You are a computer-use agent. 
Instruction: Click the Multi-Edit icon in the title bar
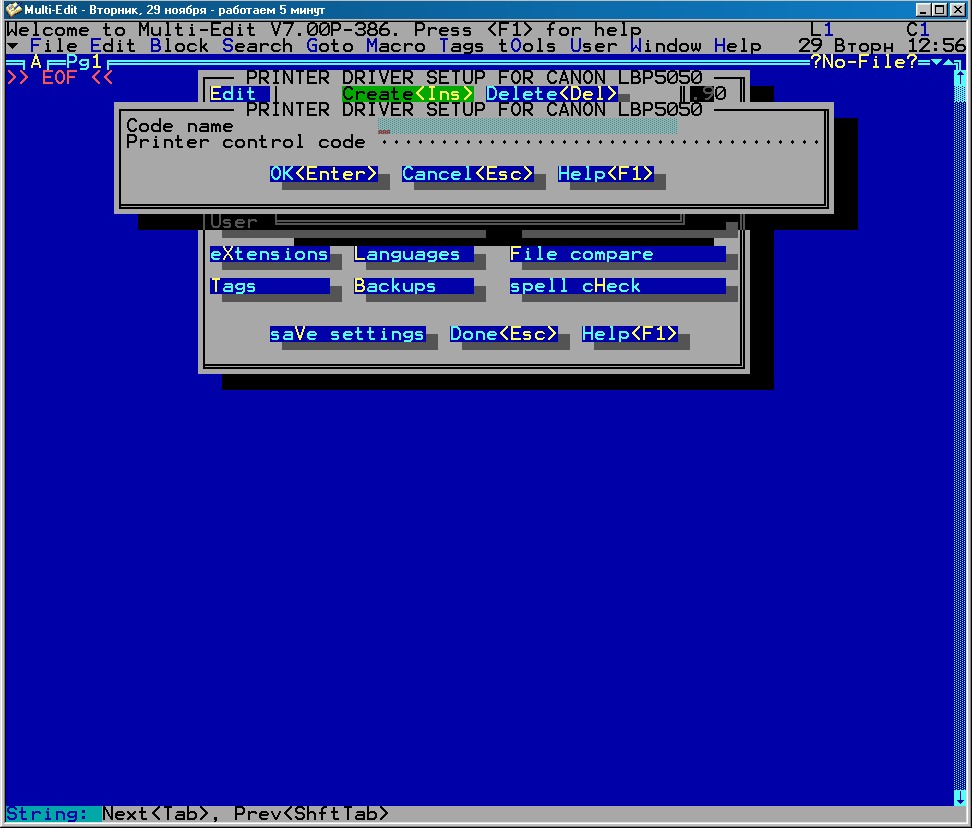[x=13, y=9]
